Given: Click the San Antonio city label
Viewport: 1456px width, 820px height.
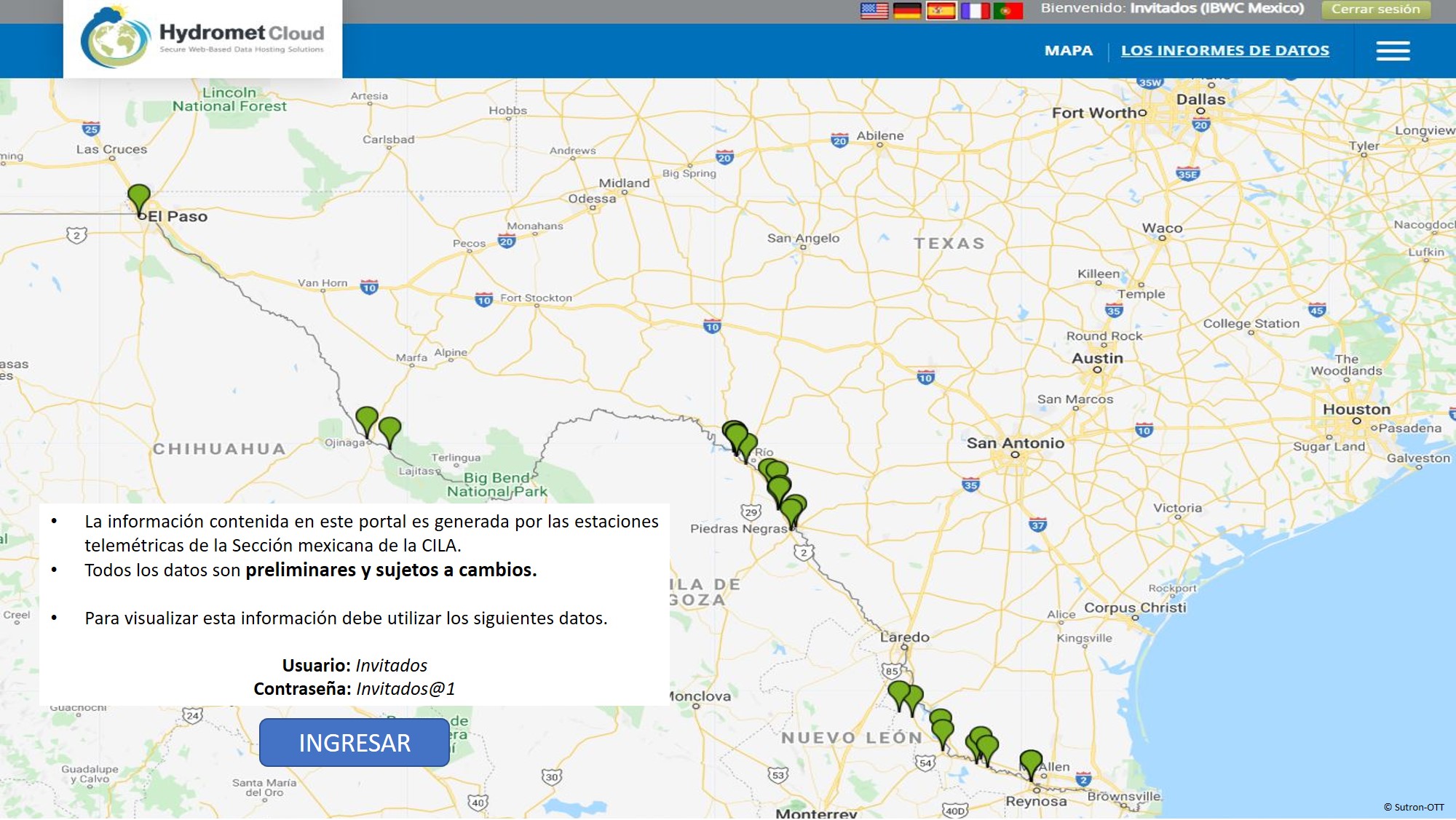Looking at the screenshot, I should (1015, 443).
